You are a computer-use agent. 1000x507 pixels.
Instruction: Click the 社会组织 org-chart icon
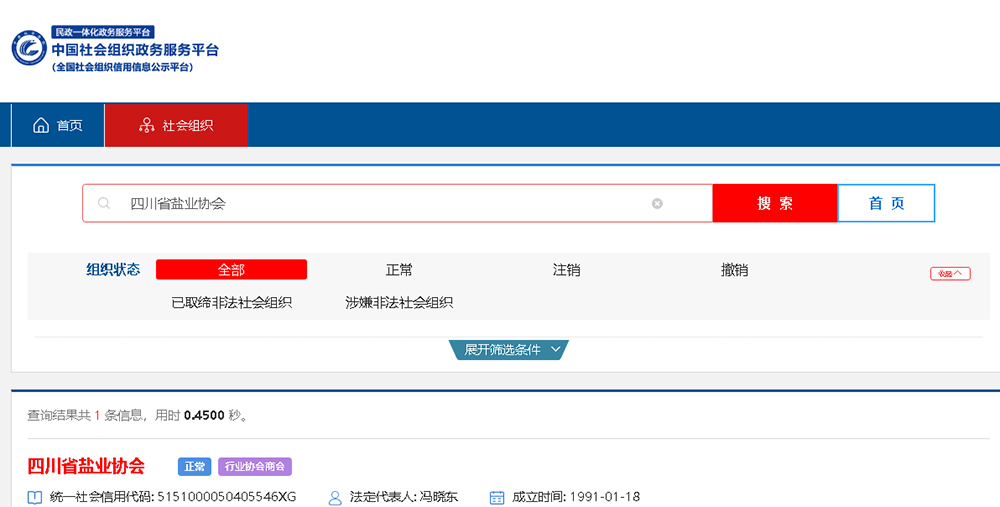click(x=147, y=125)
